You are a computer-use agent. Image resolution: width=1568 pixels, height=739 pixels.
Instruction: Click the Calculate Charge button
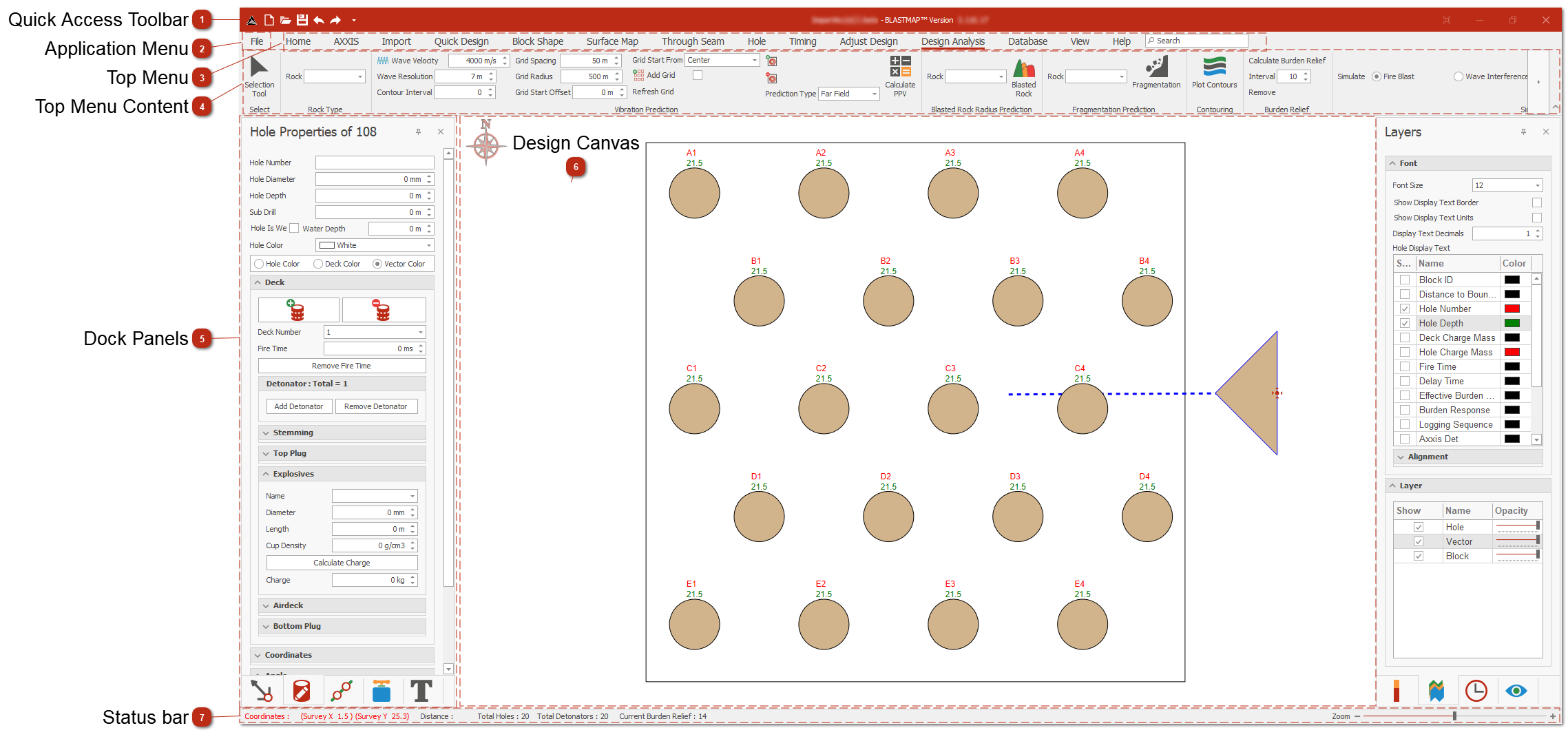pos(342,563)
